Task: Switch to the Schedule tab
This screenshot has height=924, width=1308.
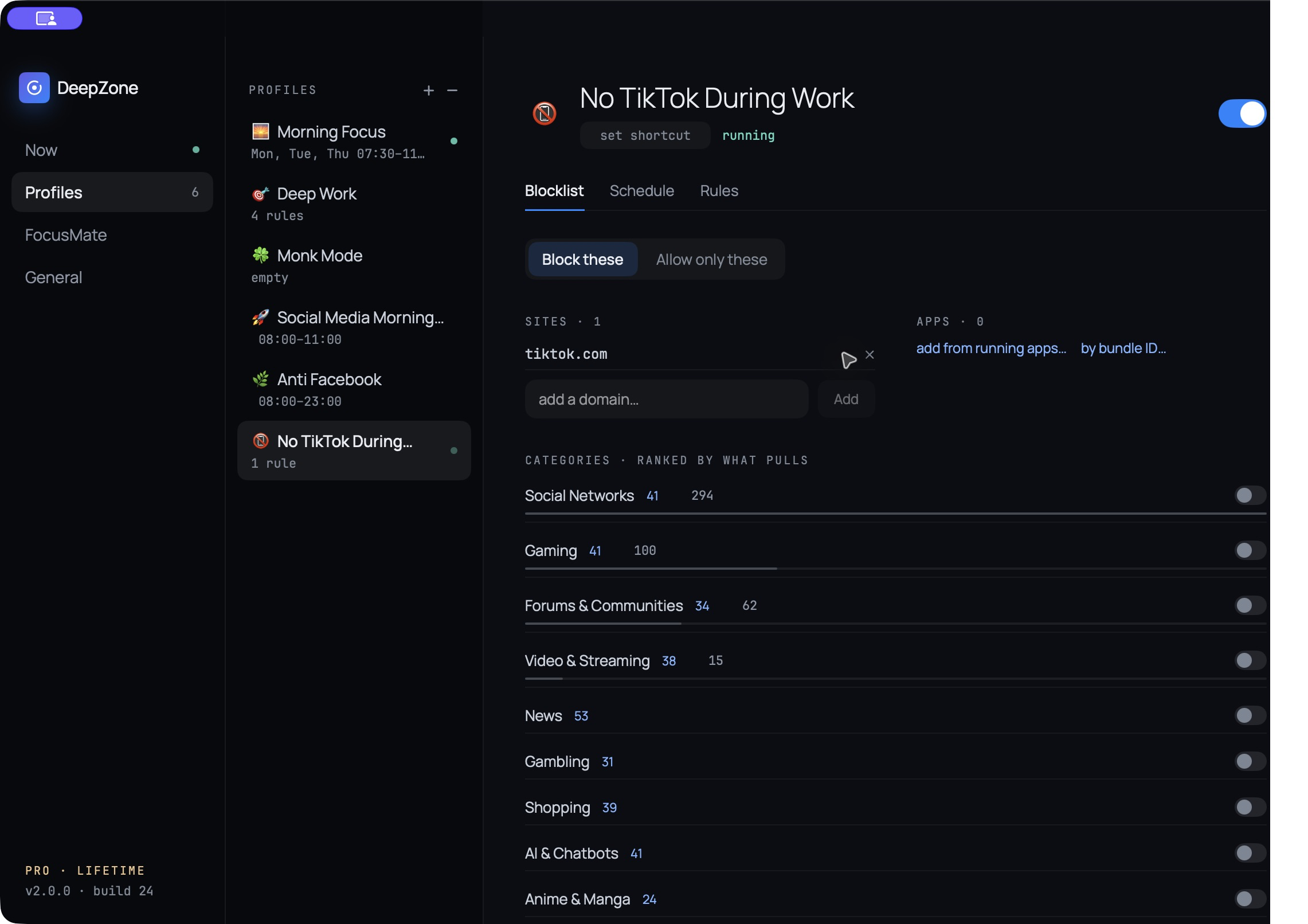Action: tap(641, 191)
